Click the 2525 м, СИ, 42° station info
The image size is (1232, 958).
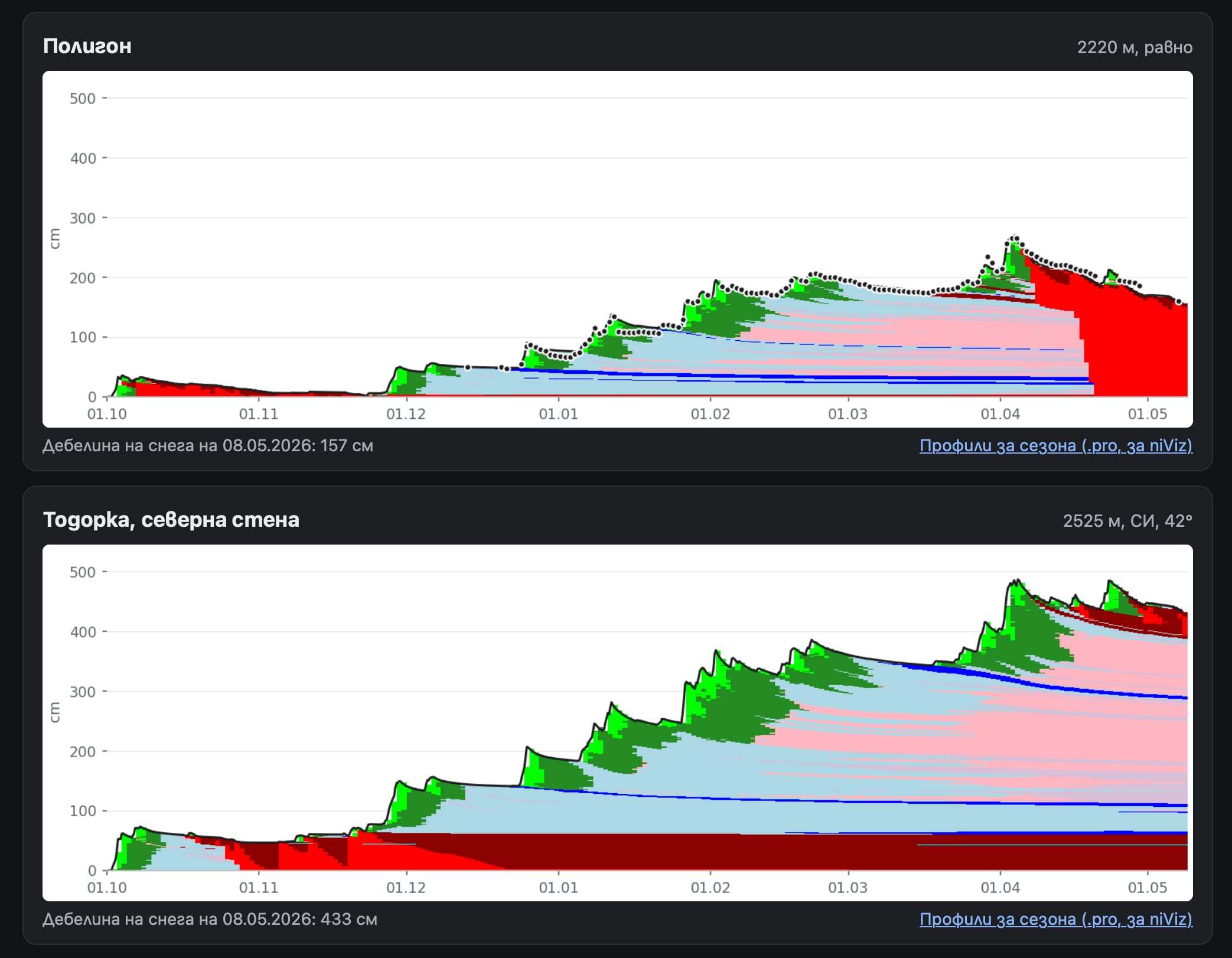coord(1127,521)
